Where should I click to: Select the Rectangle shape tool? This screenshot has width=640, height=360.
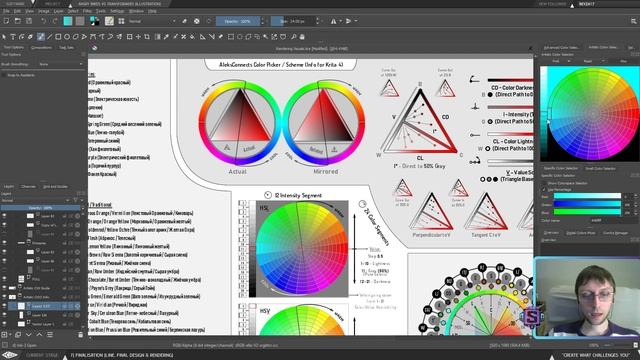[x=58, y=37]
